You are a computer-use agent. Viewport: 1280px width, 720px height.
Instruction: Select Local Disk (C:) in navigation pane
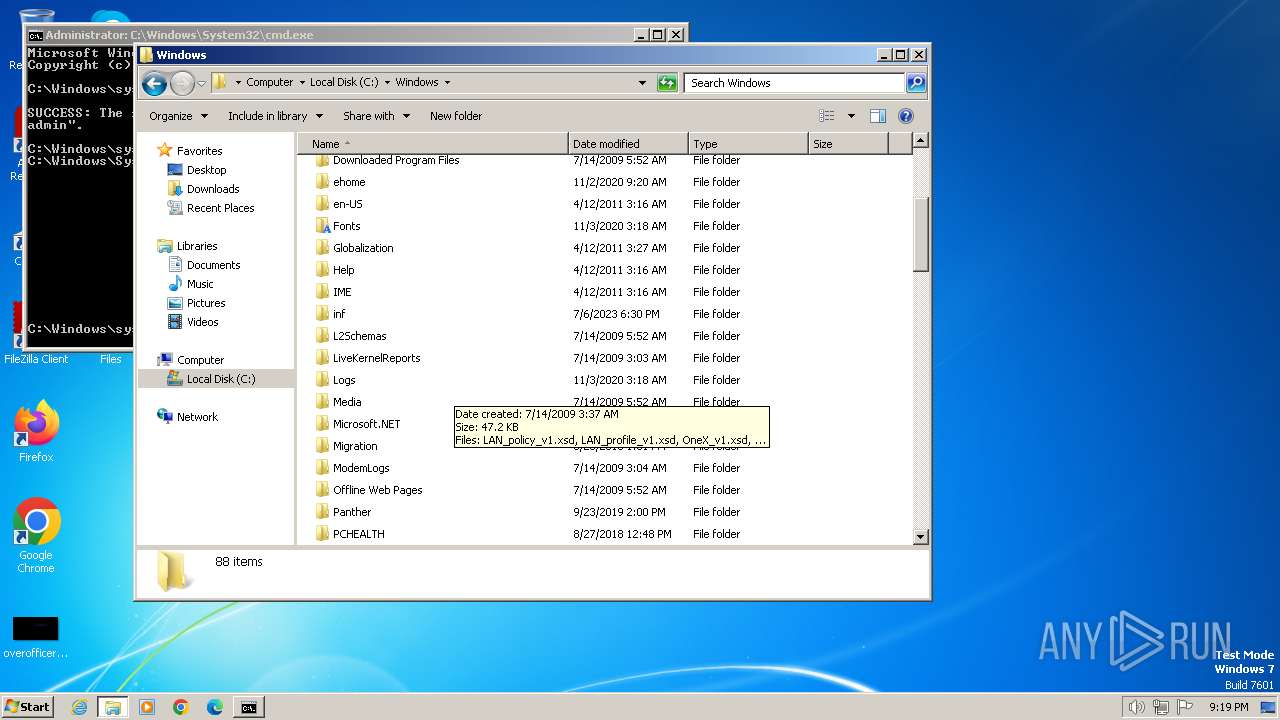pos(220,379)
